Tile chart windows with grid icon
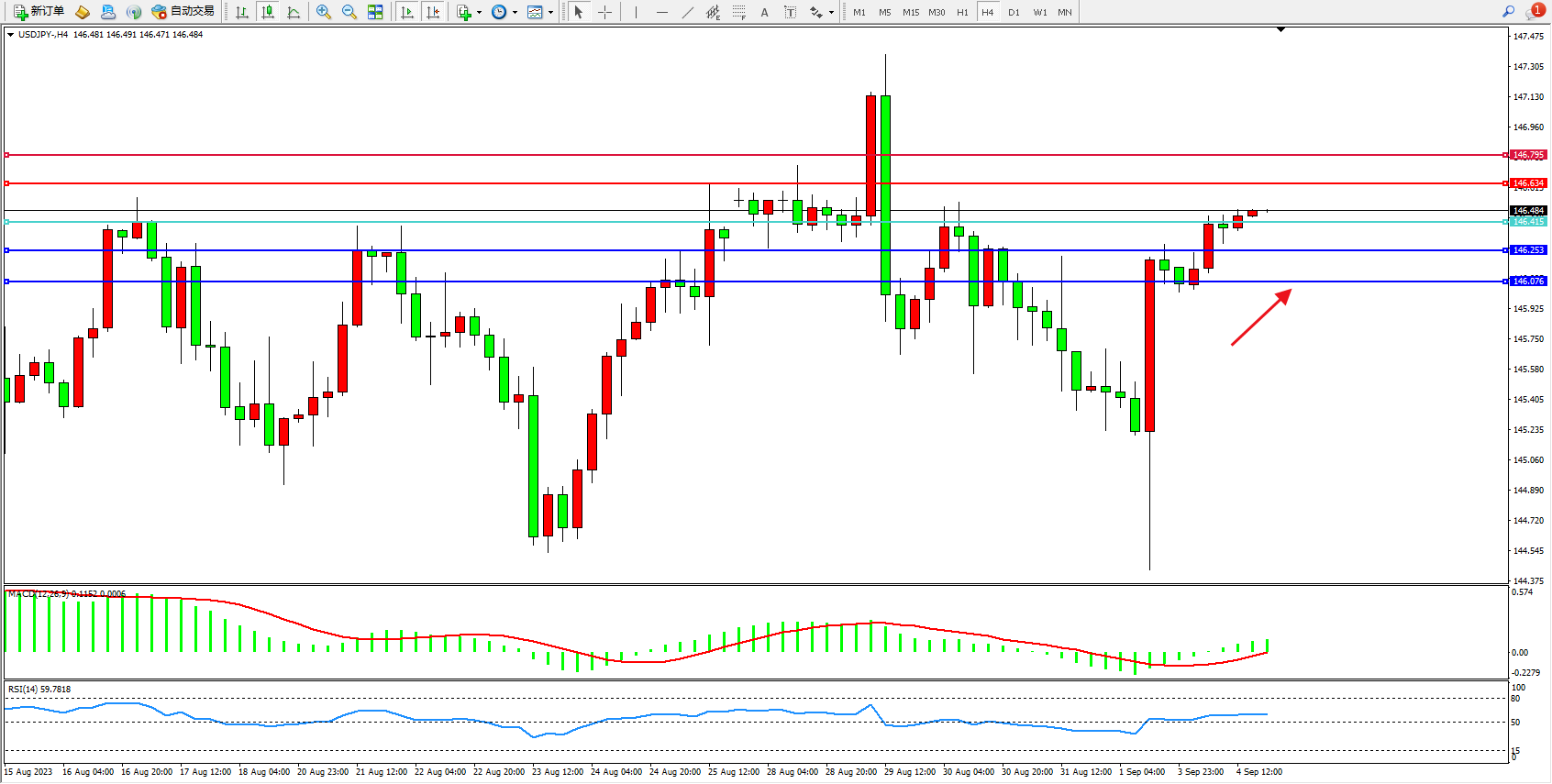The width and height of the screenshot is (1552, 784). (375, 12)
